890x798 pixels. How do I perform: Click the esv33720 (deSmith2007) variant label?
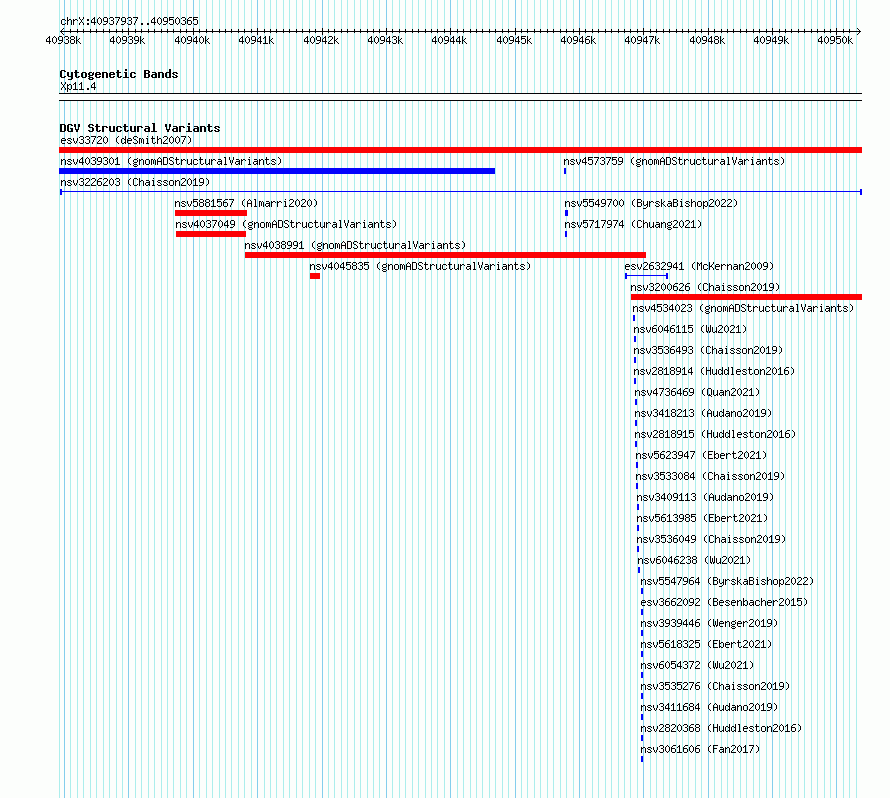click(x=126, y=140)
